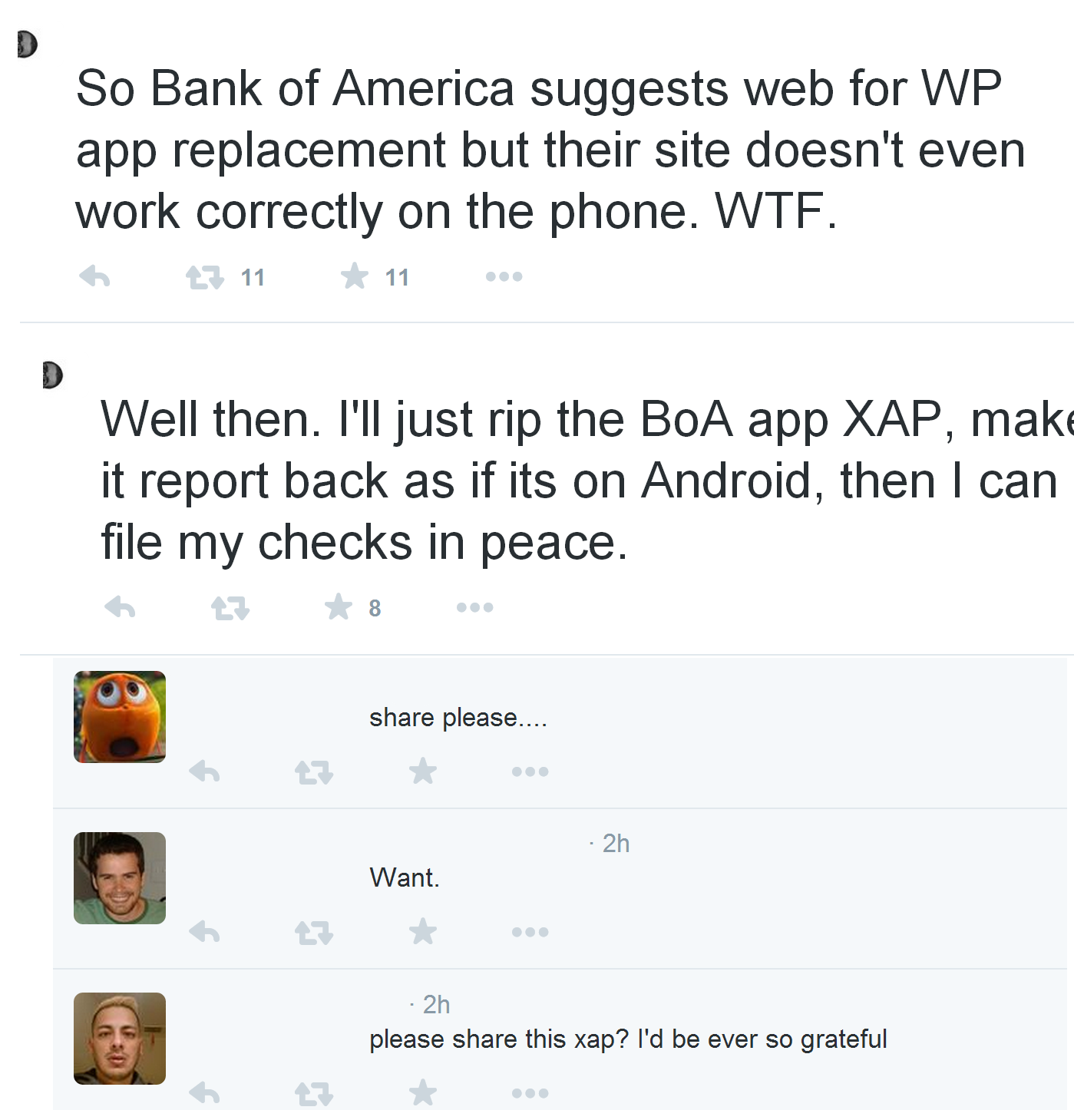Open the orange cartoon character avatar
Screen dimensions: 1074x1120
[120, 717]
